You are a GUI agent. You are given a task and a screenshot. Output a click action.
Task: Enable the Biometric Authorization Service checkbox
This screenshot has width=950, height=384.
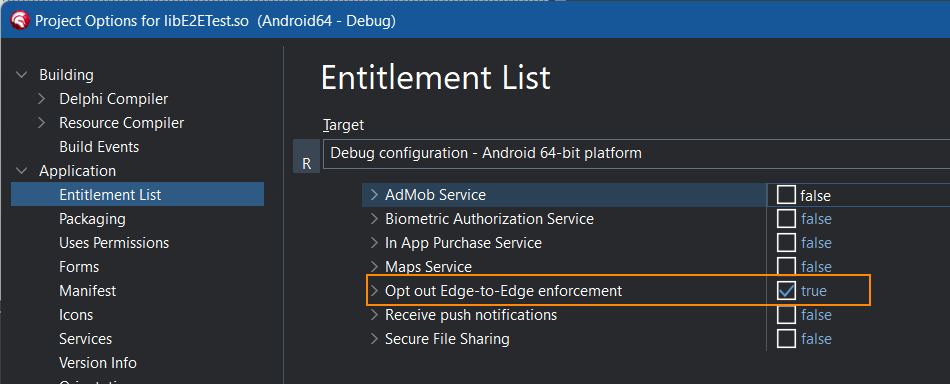pos(786,219)
